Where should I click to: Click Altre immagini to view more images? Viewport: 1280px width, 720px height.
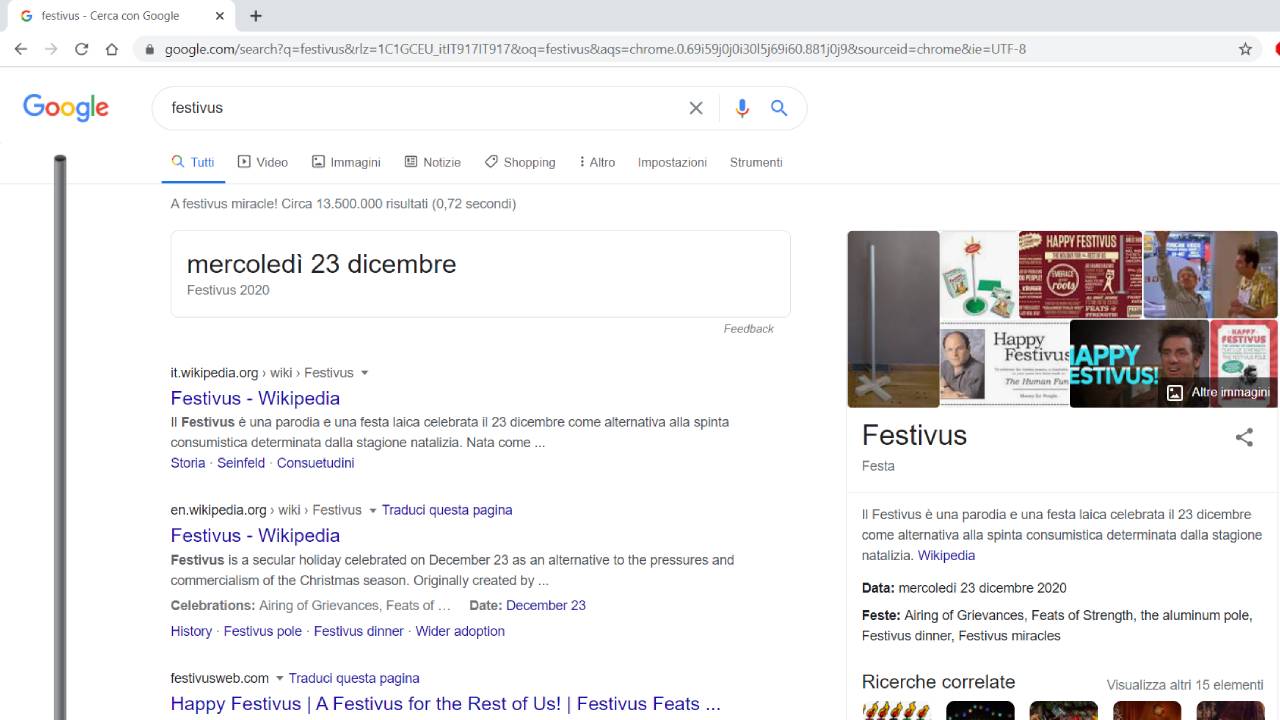[x=1219, y=392]
